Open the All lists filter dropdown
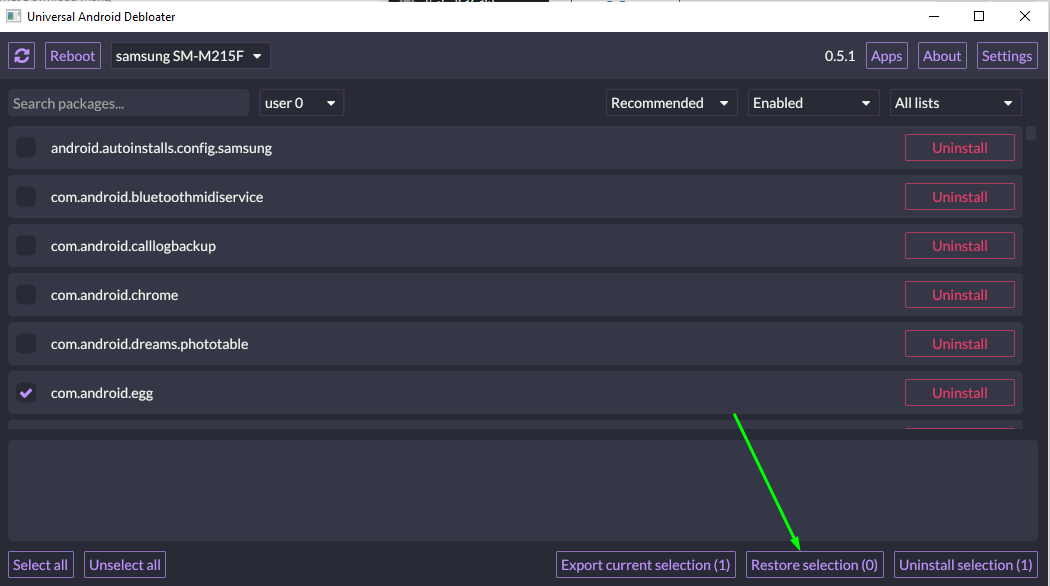This screenshot has height=586, width=1050. [x=955, y=103]
